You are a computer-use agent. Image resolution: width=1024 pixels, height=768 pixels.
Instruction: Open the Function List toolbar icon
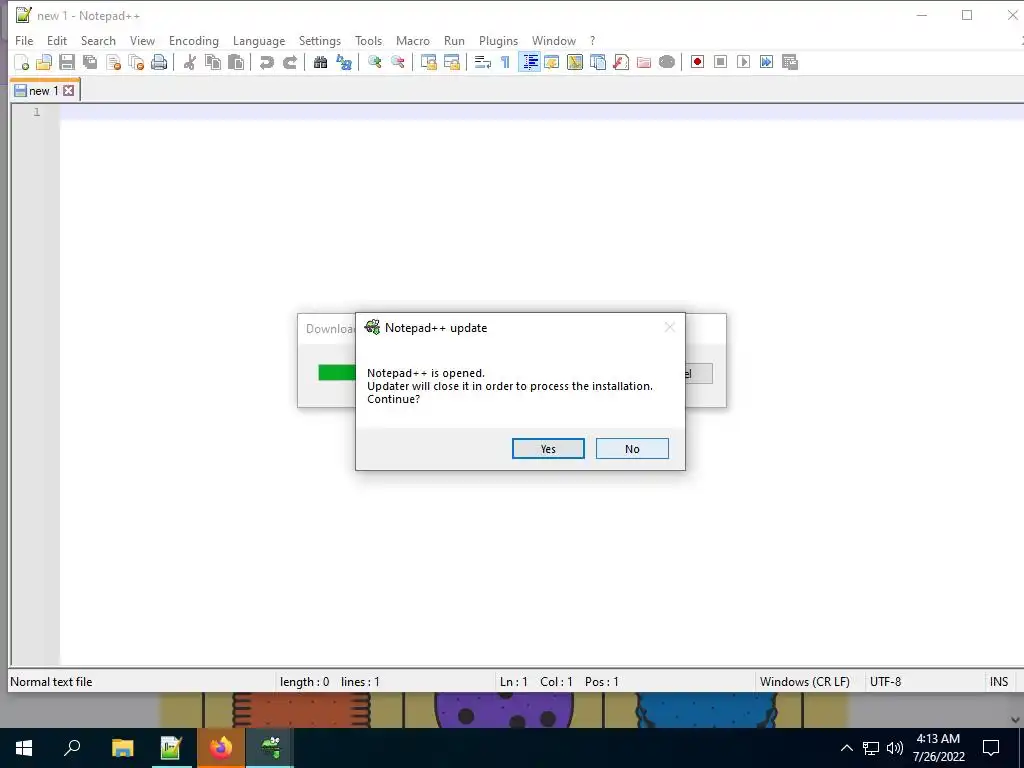click(621, 62)
